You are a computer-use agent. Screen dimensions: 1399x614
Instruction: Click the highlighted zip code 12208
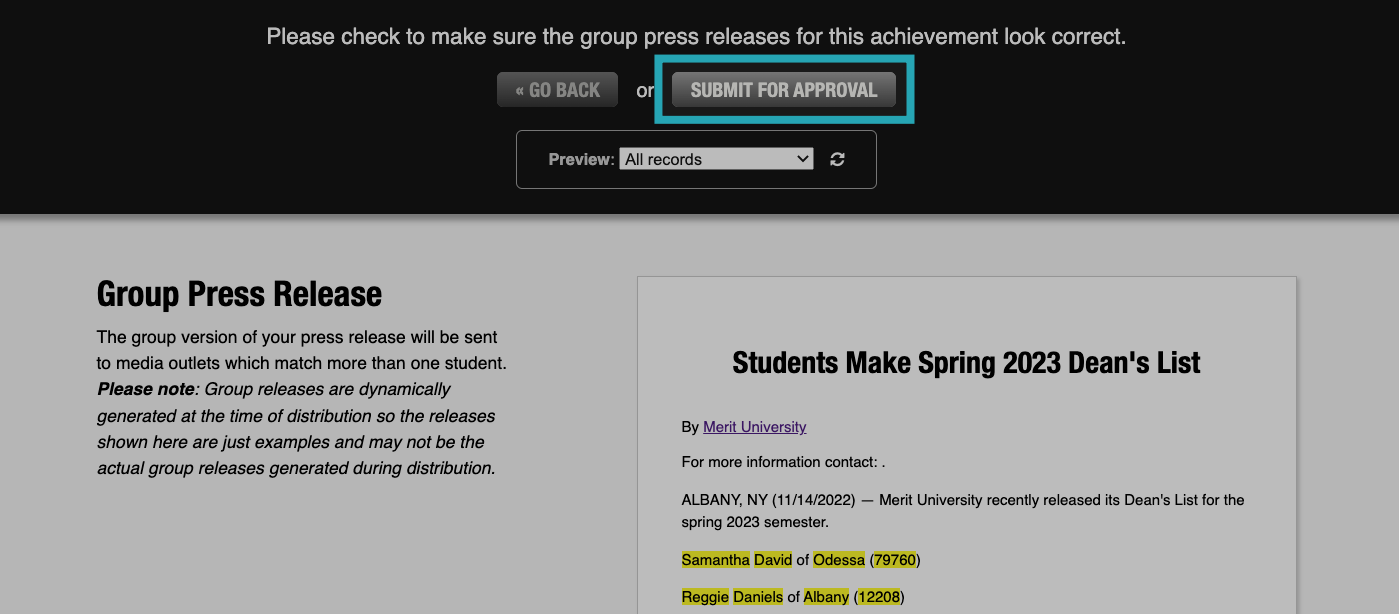(879, 596)
